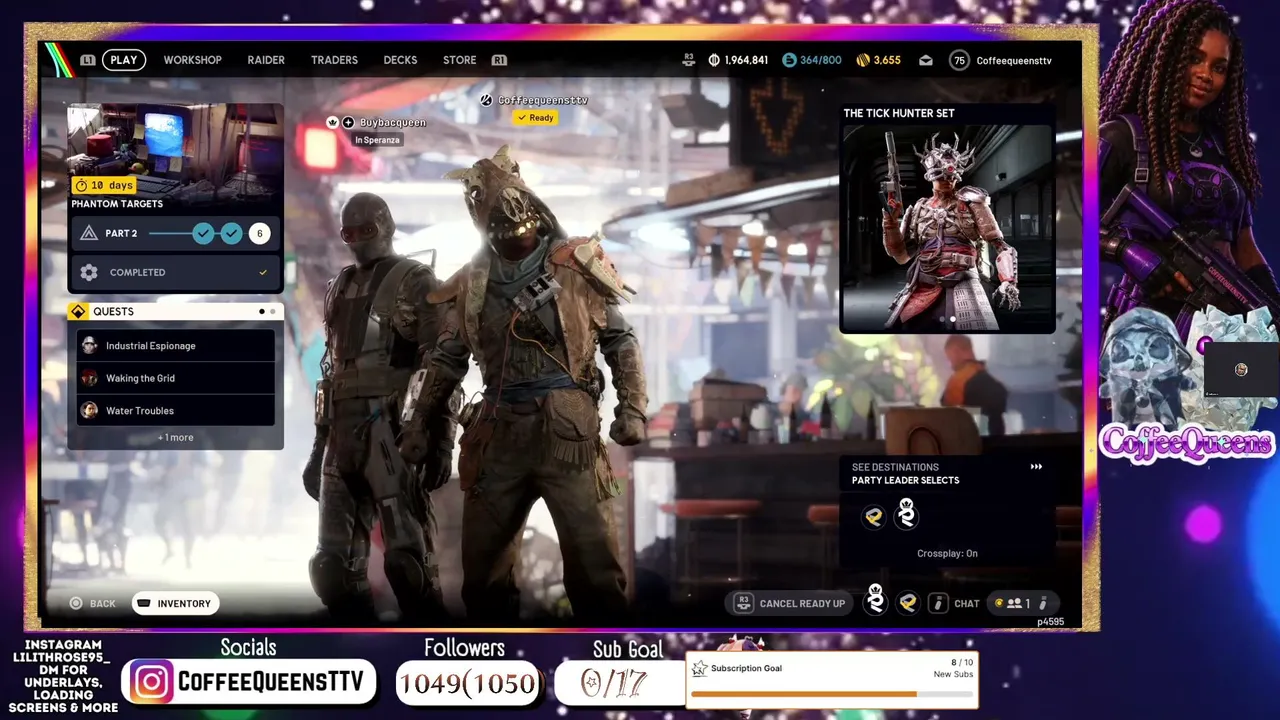Open CHAT from the bottom bar
The image size is (1280, 720).
coord(967,603)
